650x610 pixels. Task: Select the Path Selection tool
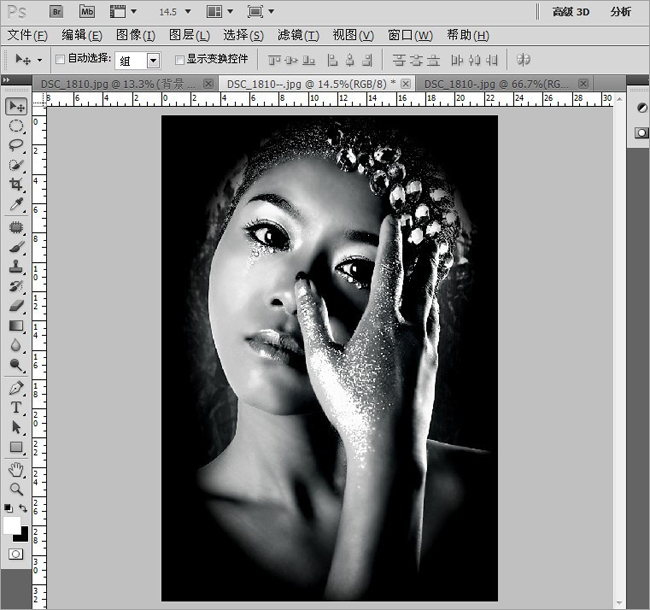click(x=16, y=427)
